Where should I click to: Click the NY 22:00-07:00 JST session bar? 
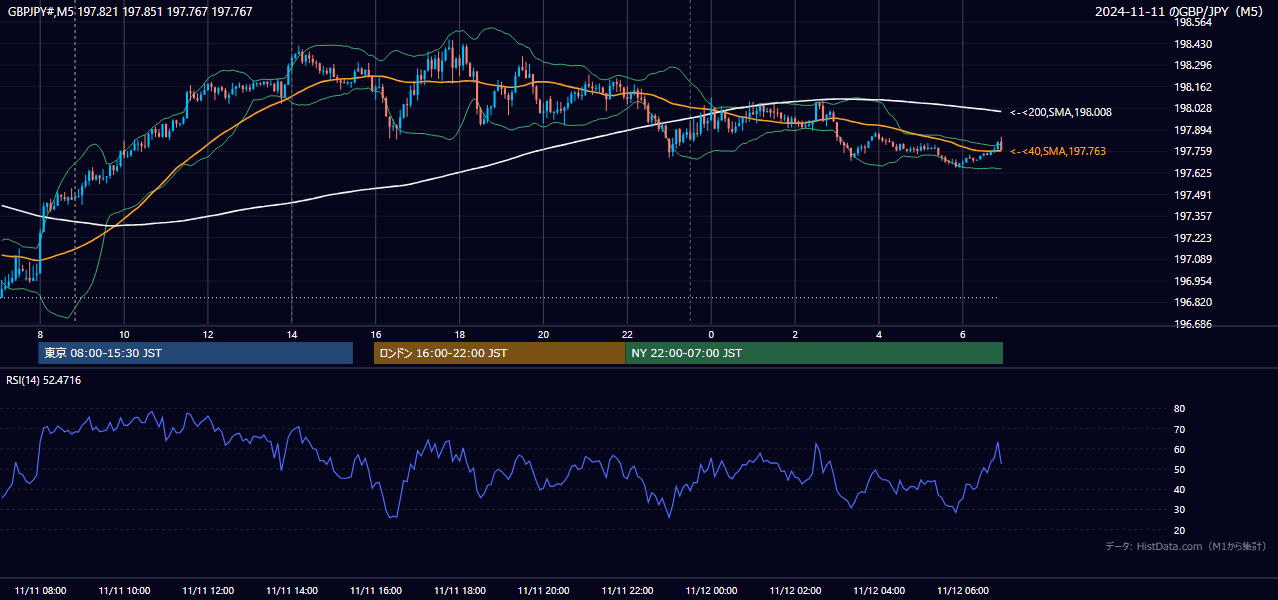click(x=814, y=353)
